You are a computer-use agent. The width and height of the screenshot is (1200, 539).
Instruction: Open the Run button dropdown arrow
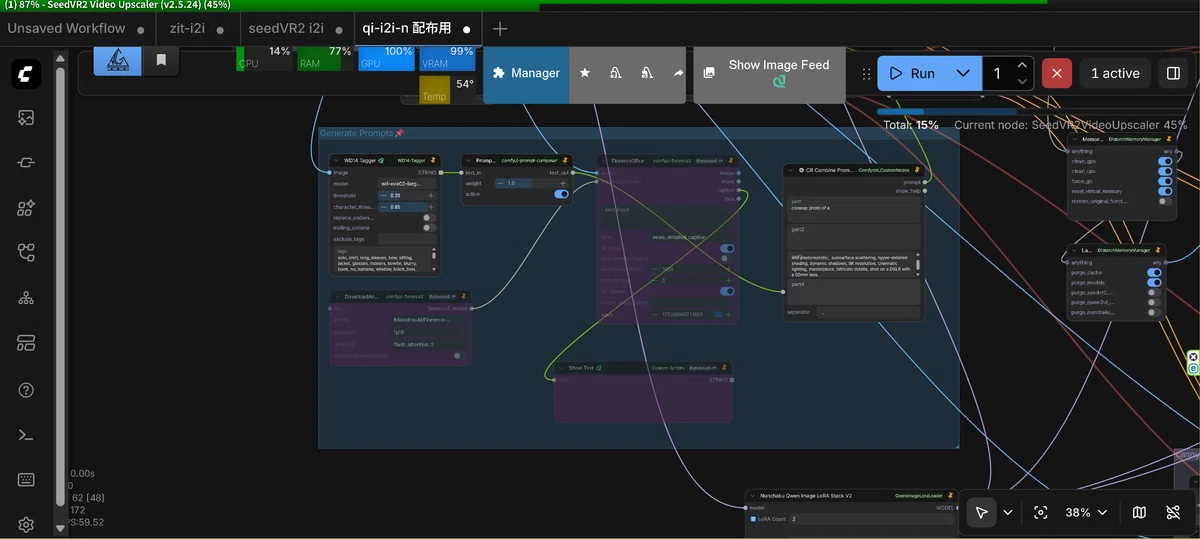[x=963, y=73]
